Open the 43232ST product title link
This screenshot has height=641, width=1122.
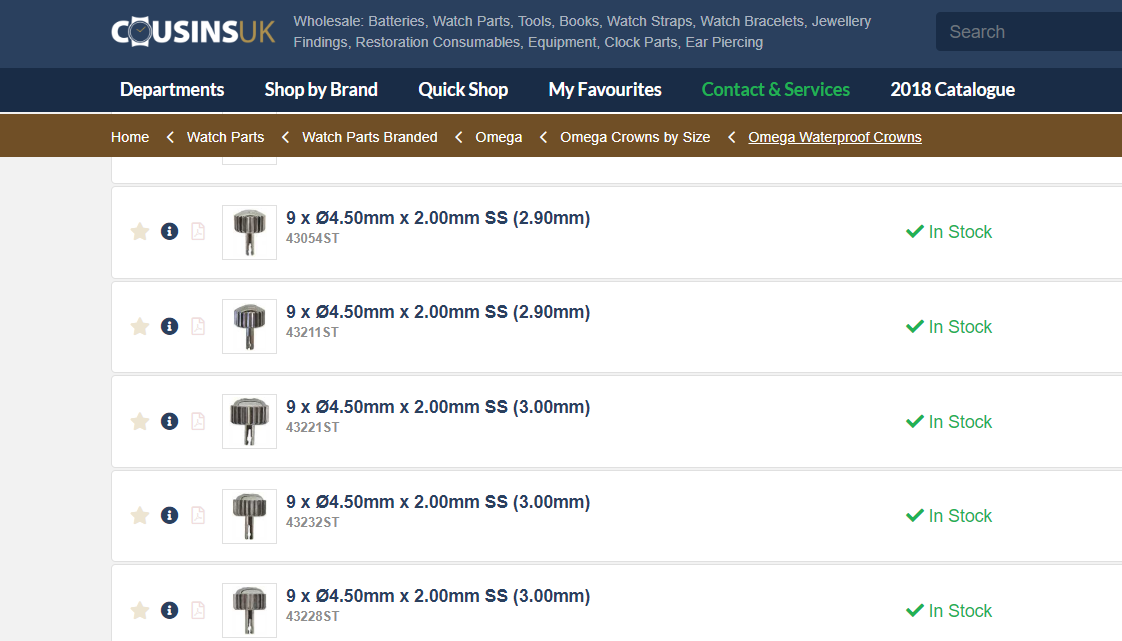click(437, 502)
